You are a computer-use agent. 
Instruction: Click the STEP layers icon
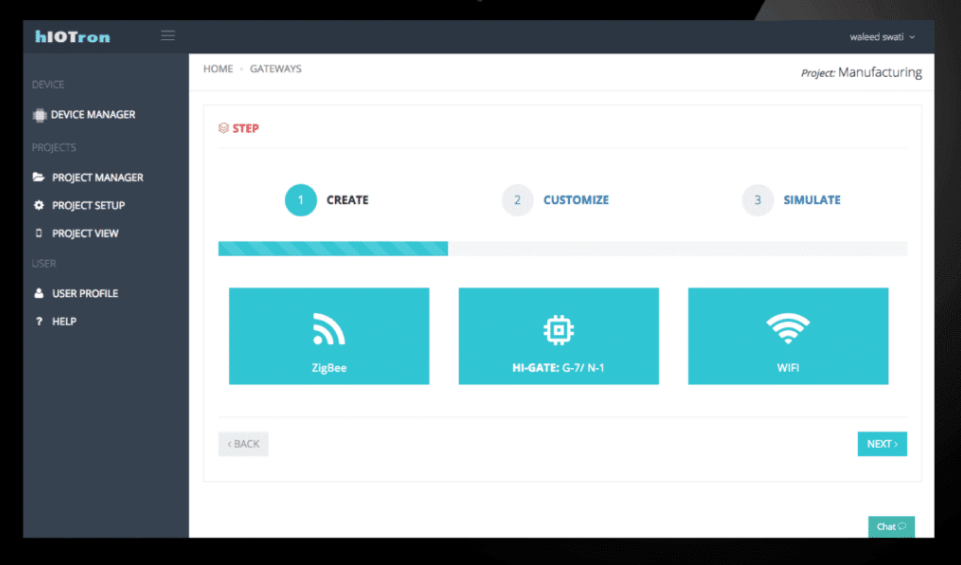224,128
